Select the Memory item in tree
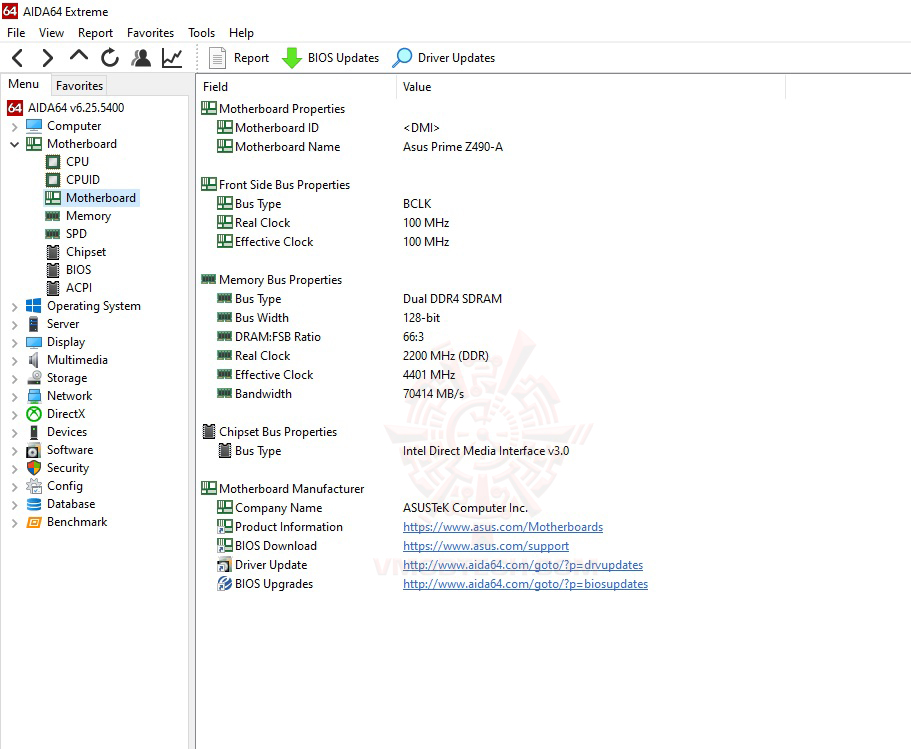 pyautogui.click(x=88, y=216)
